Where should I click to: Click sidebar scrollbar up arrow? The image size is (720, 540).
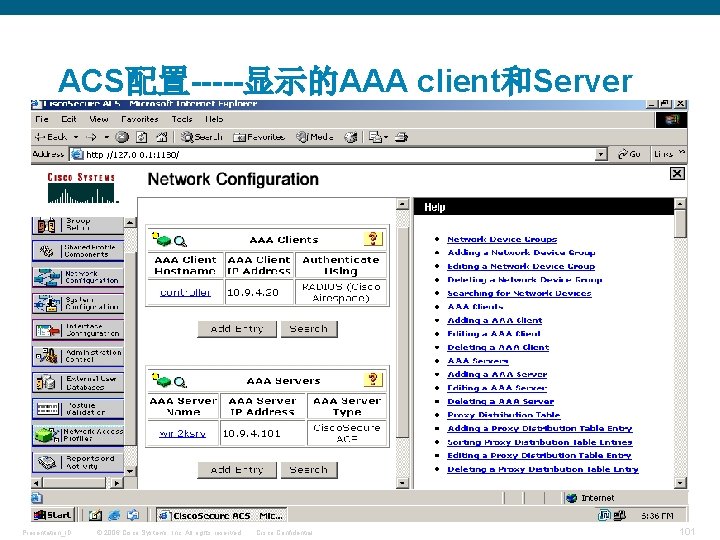click(130, 223)
